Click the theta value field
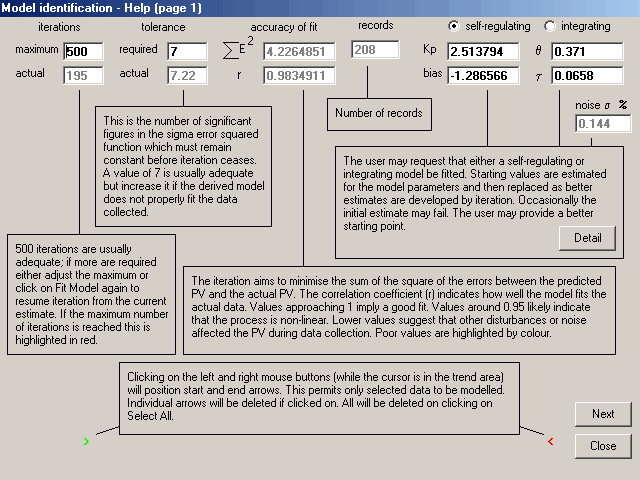Screen dimensions: 640x480 coord(597,51)
